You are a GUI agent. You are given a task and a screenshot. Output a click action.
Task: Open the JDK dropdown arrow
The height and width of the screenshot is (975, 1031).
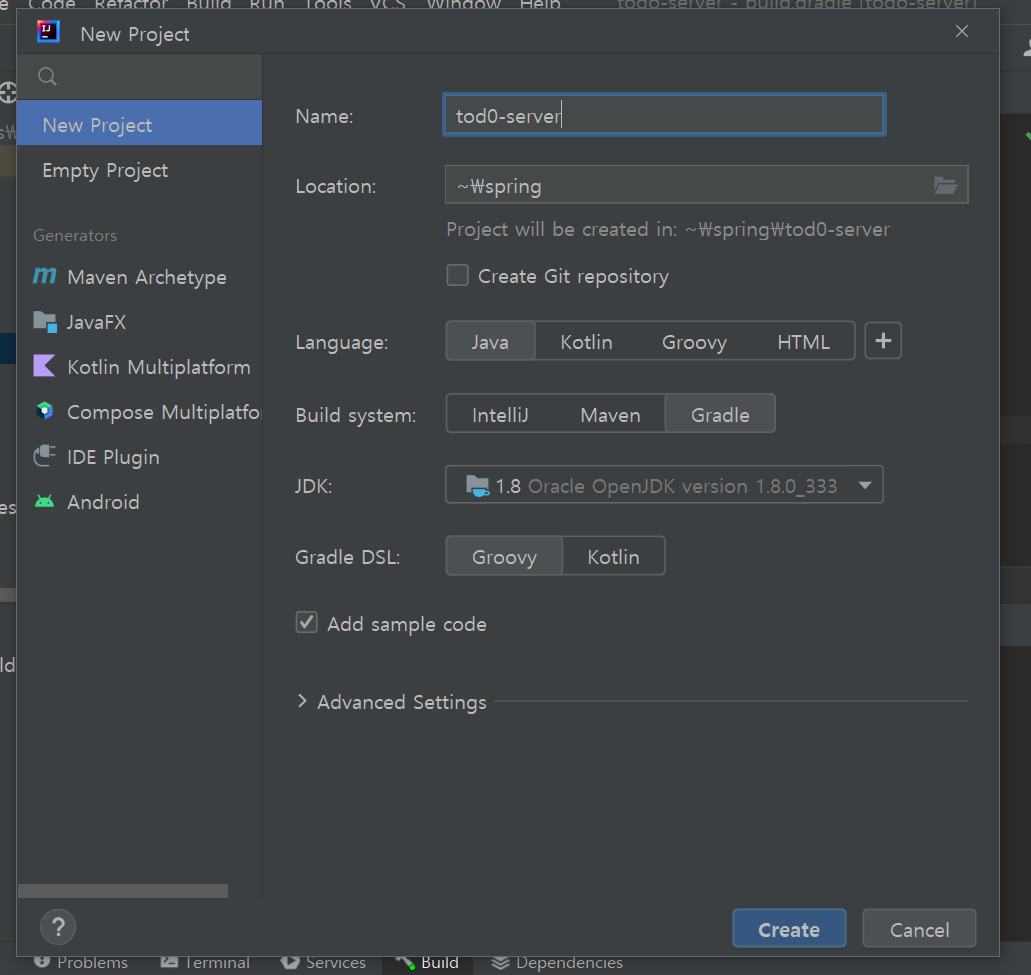click(865, 485)
